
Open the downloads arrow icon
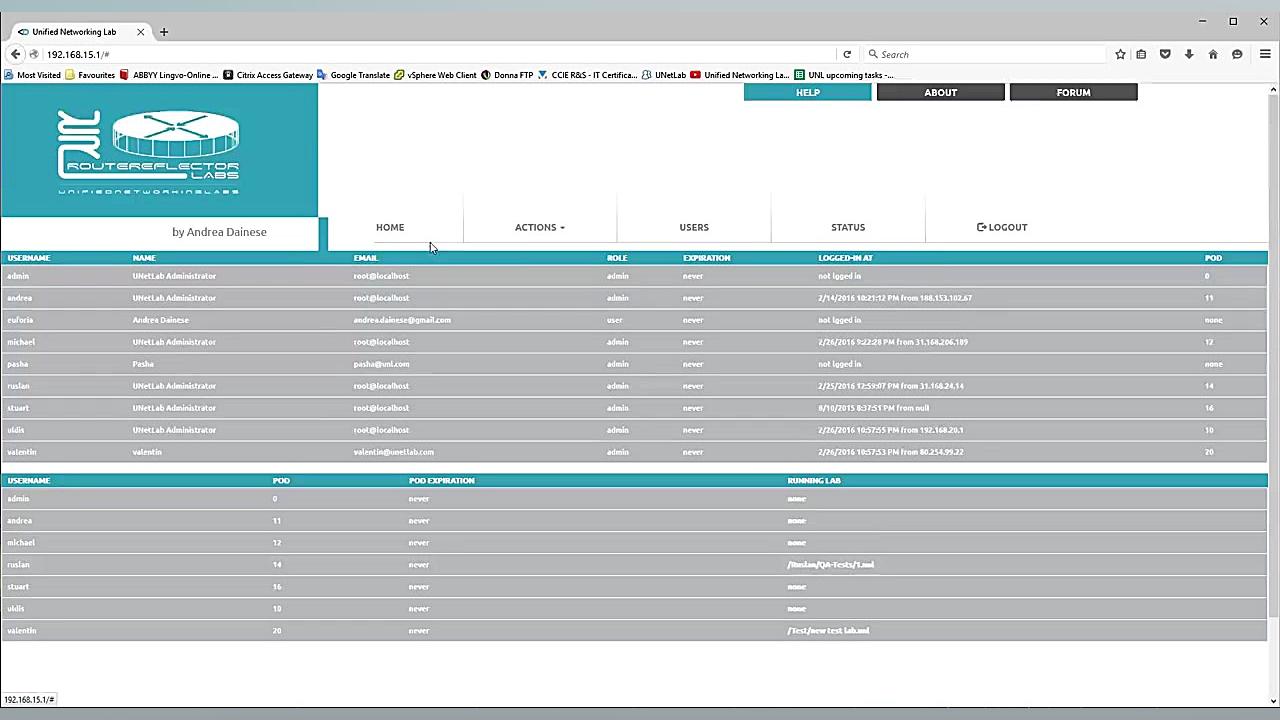point(1189,54)
